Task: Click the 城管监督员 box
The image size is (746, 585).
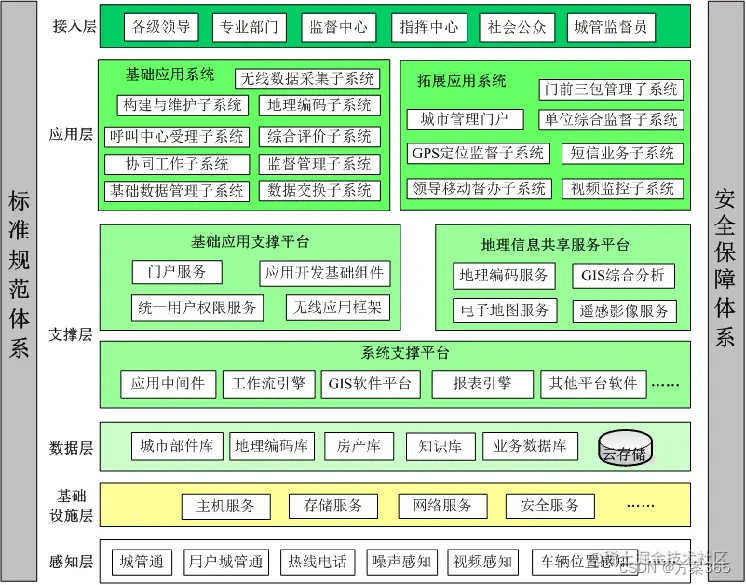Action: click(x=611, y=28)
